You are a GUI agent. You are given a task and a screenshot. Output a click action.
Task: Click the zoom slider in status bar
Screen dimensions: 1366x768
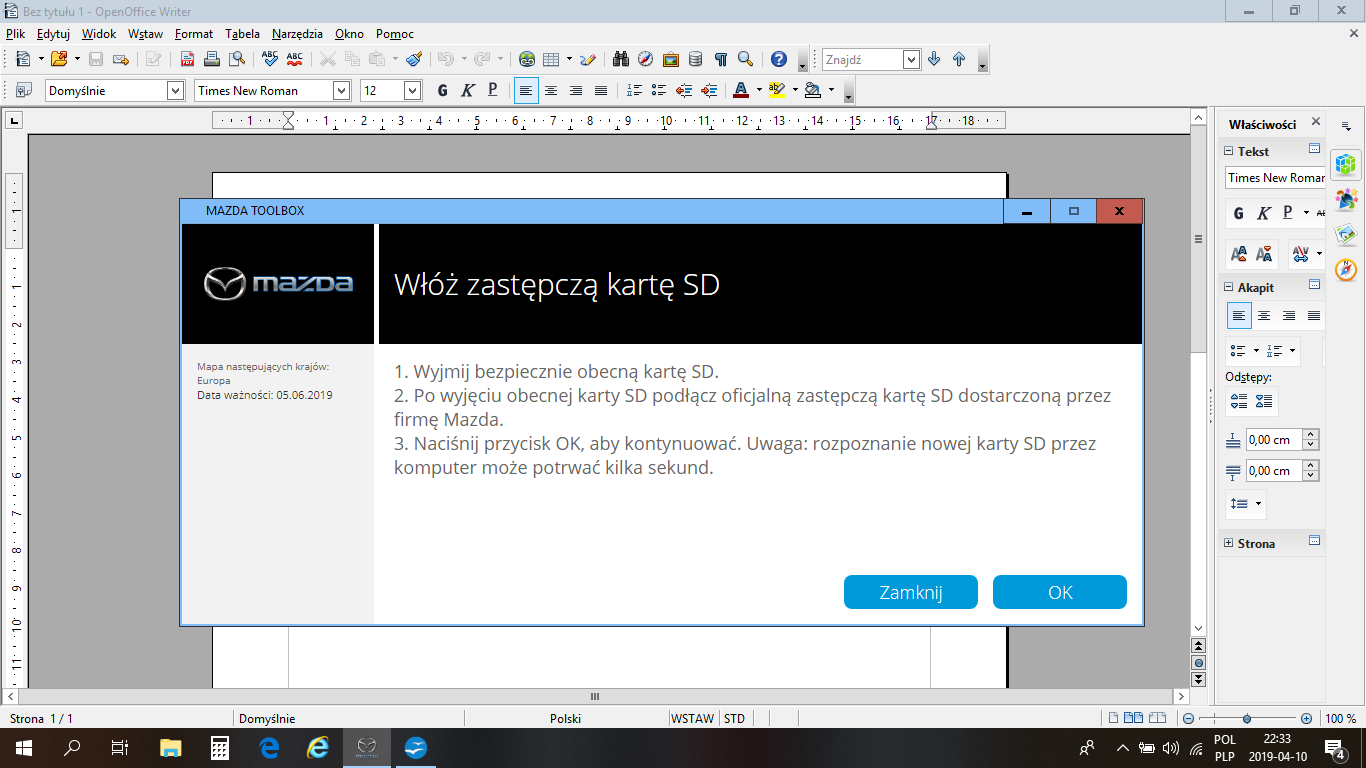[x=1246, y=719]
